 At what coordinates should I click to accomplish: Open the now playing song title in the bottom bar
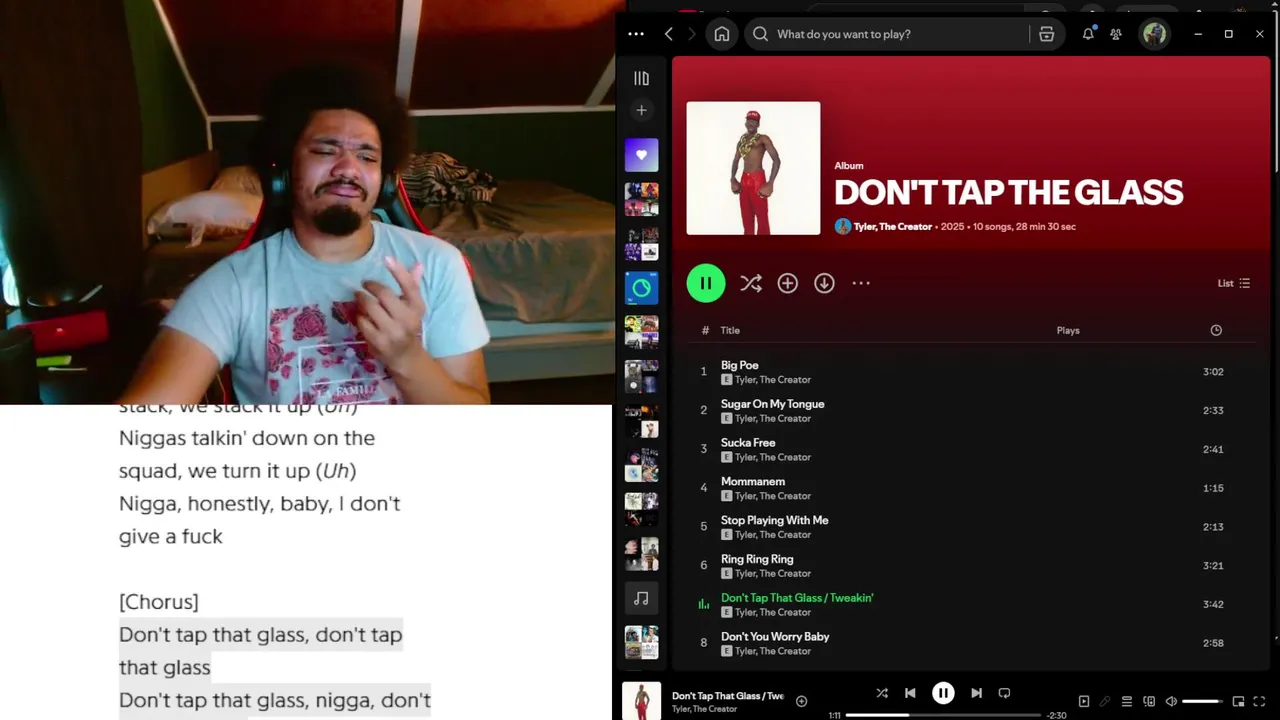[x=727, y=696]
